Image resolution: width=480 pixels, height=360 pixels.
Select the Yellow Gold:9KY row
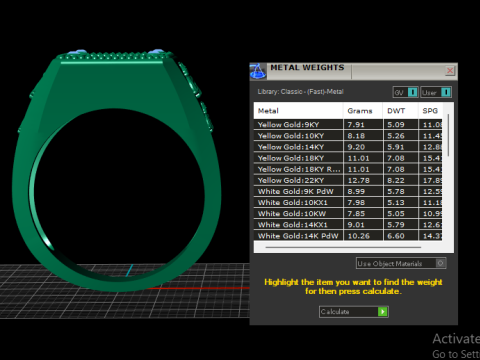(x=348, y=125)
